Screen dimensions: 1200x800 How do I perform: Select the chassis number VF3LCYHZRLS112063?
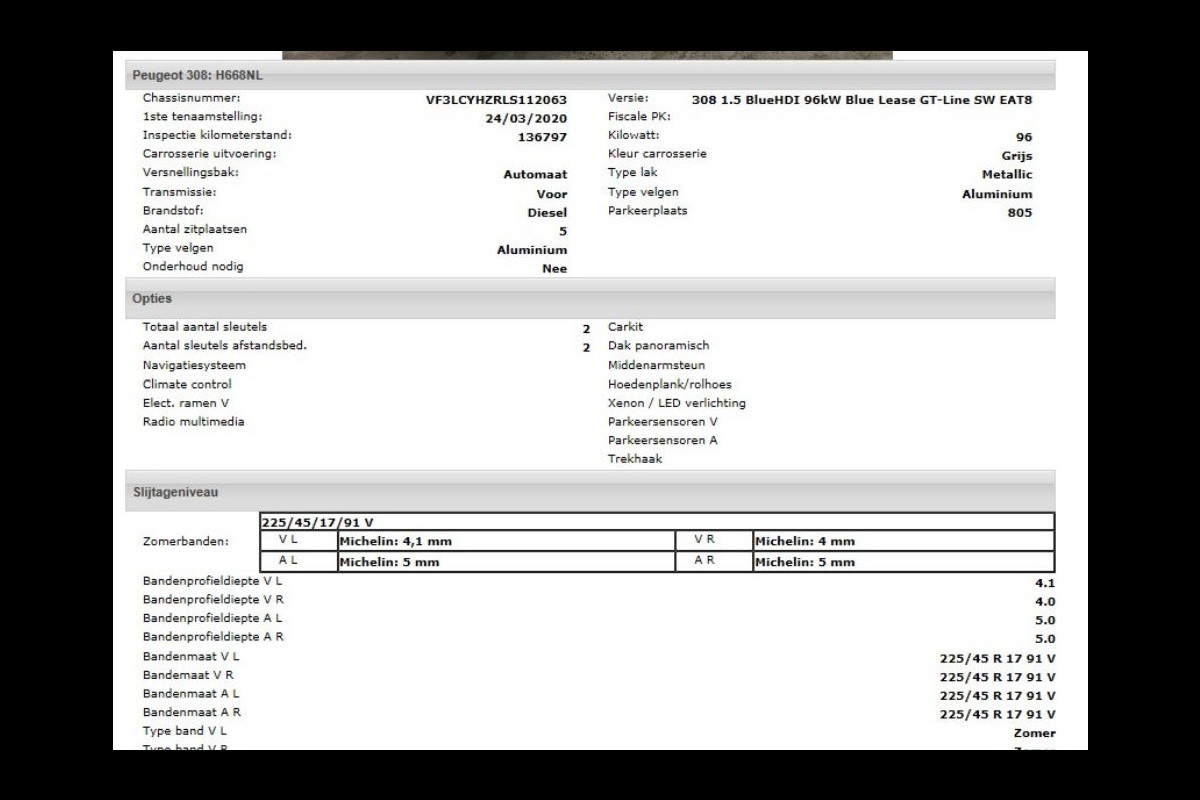coord(496,100)
